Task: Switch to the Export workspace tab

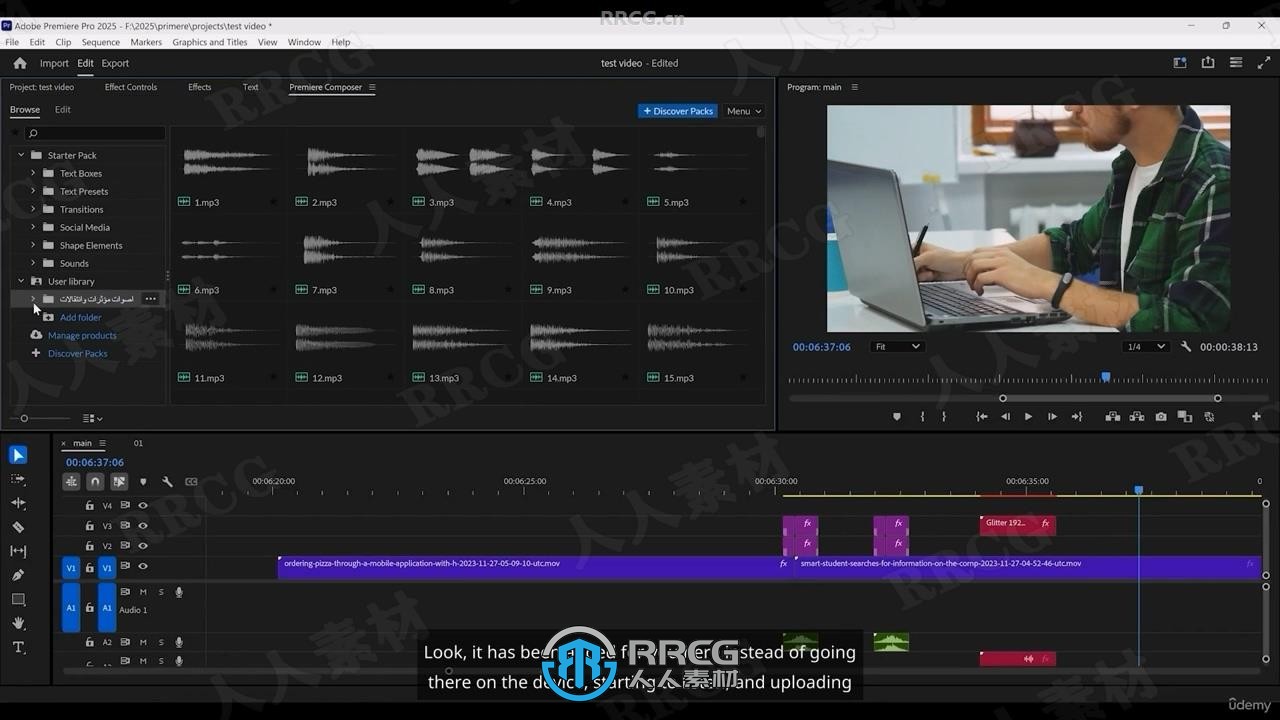Action: pyautogui.click(x=115, y=63)
